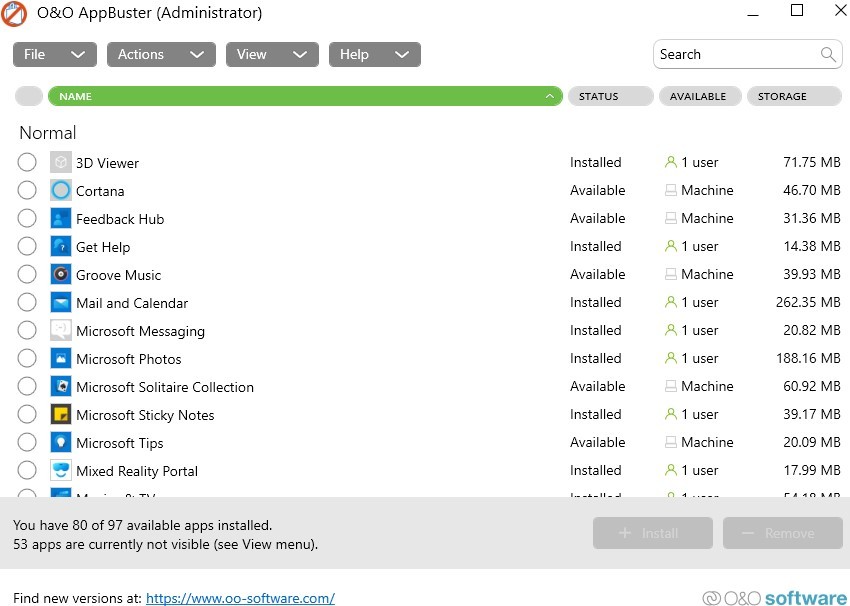Click the user icon in Microsoft Photos row
Viewport: 850px width, 606px height.
click(x=671, y=358)
